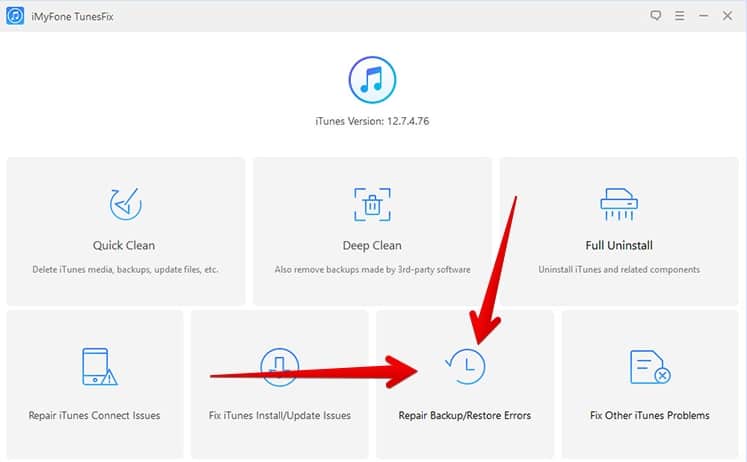Open the feedback chat bubble icon
The width and height of the screenshot is (747, 462).
[656, 16]
